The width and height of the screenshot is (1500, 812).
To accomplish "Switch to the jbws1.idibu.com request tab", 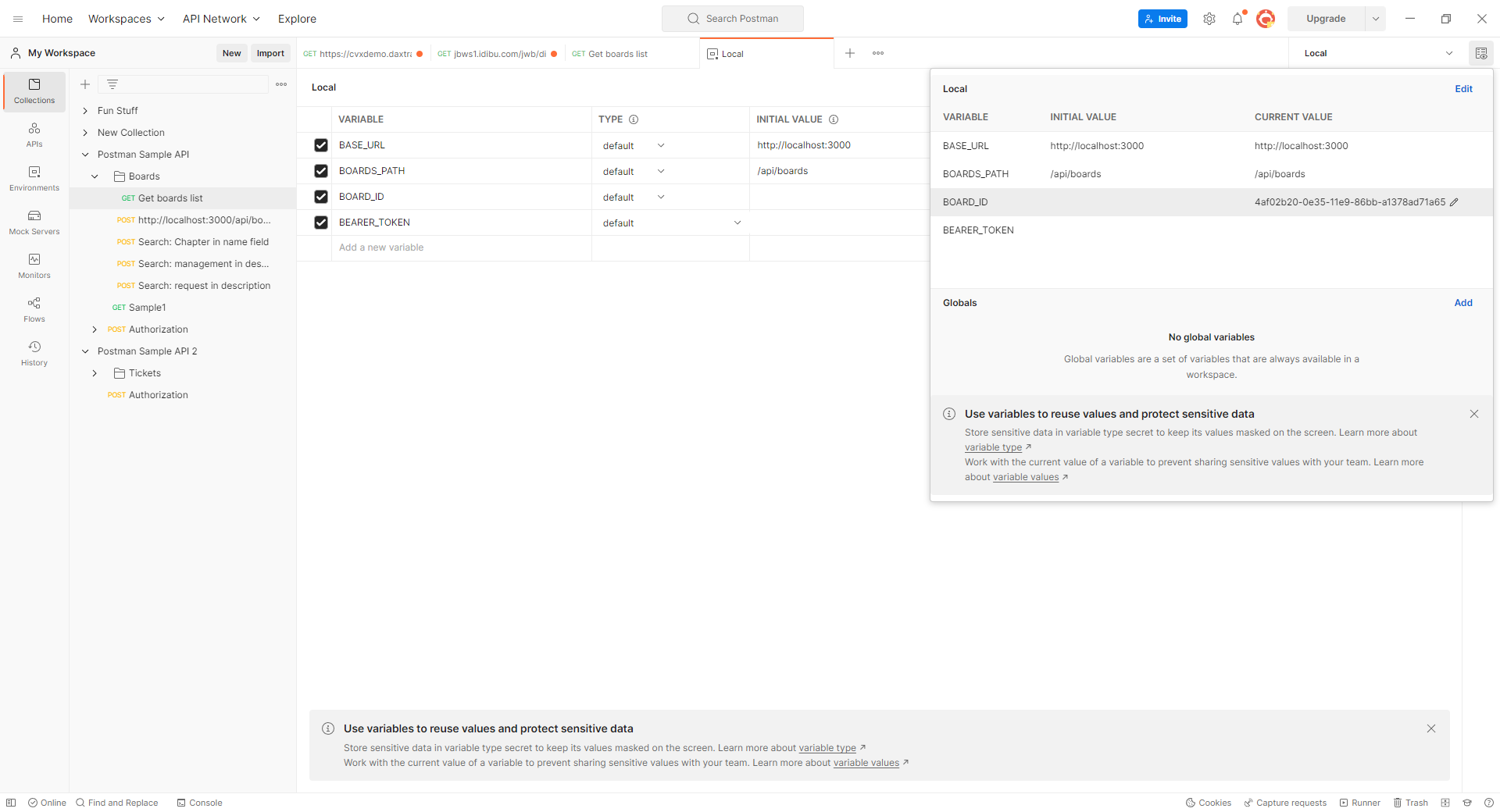I will click(498, 54).
